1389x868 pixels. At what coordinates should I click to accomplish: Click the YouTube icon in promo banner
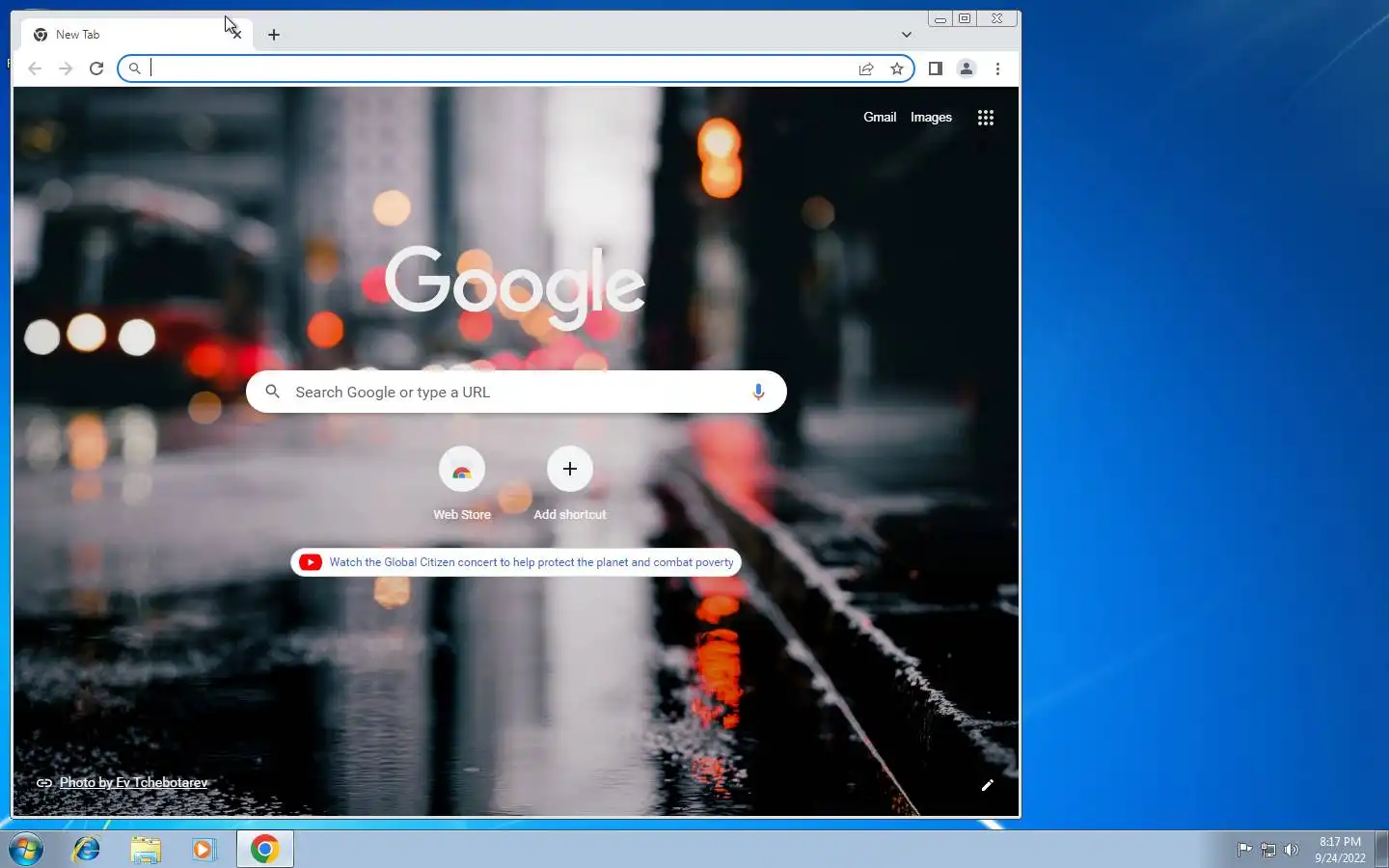coord(311,562)
